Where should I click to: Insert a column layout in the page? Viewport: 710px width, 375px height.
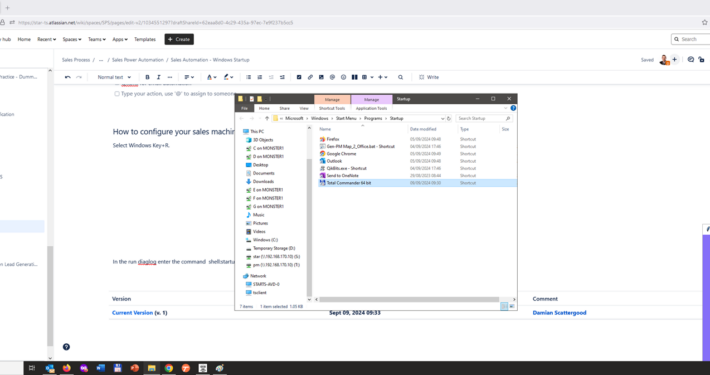click(x=355, y=77)
